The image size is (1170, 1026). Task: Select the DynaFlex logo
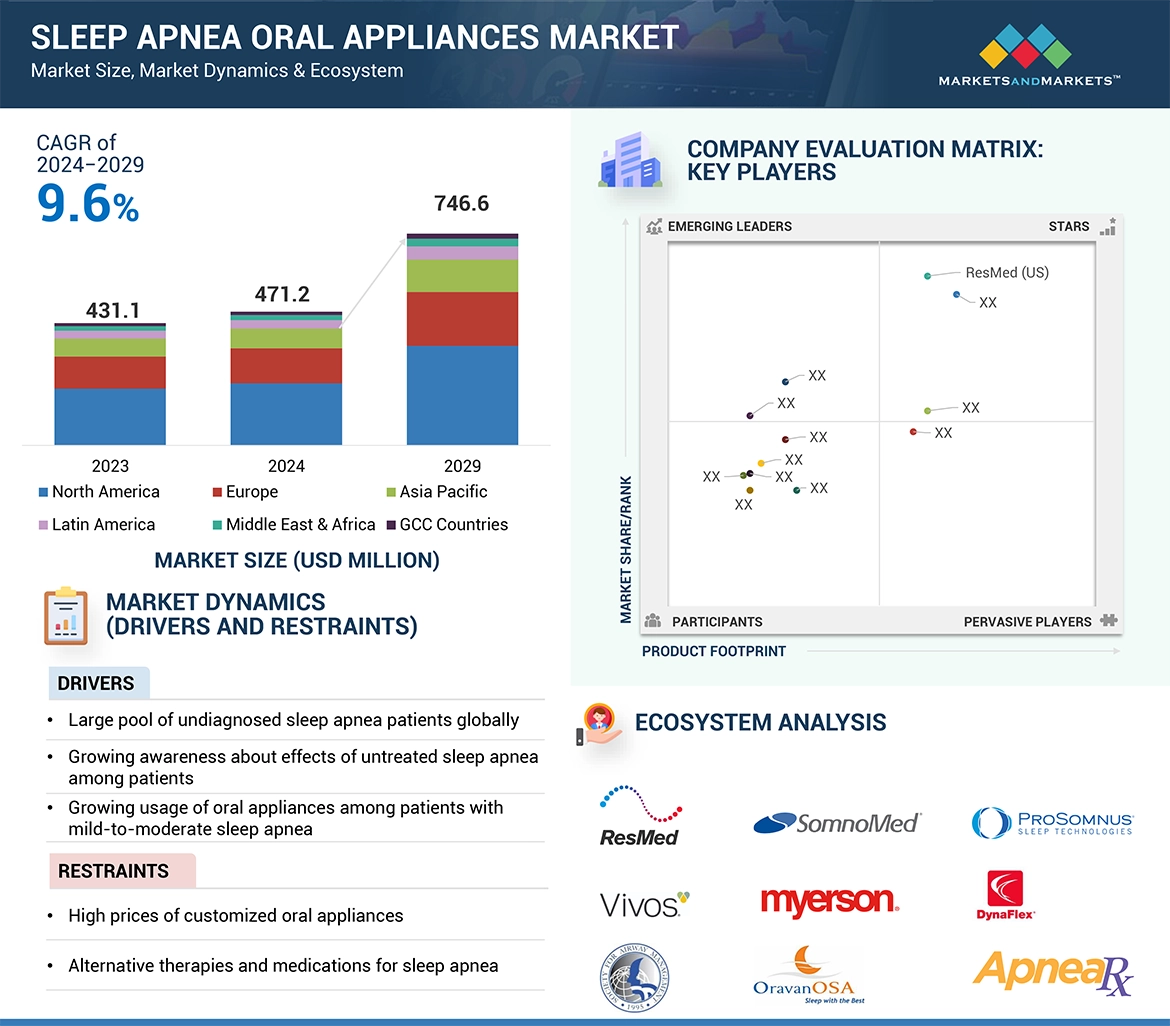[1005, 895]
